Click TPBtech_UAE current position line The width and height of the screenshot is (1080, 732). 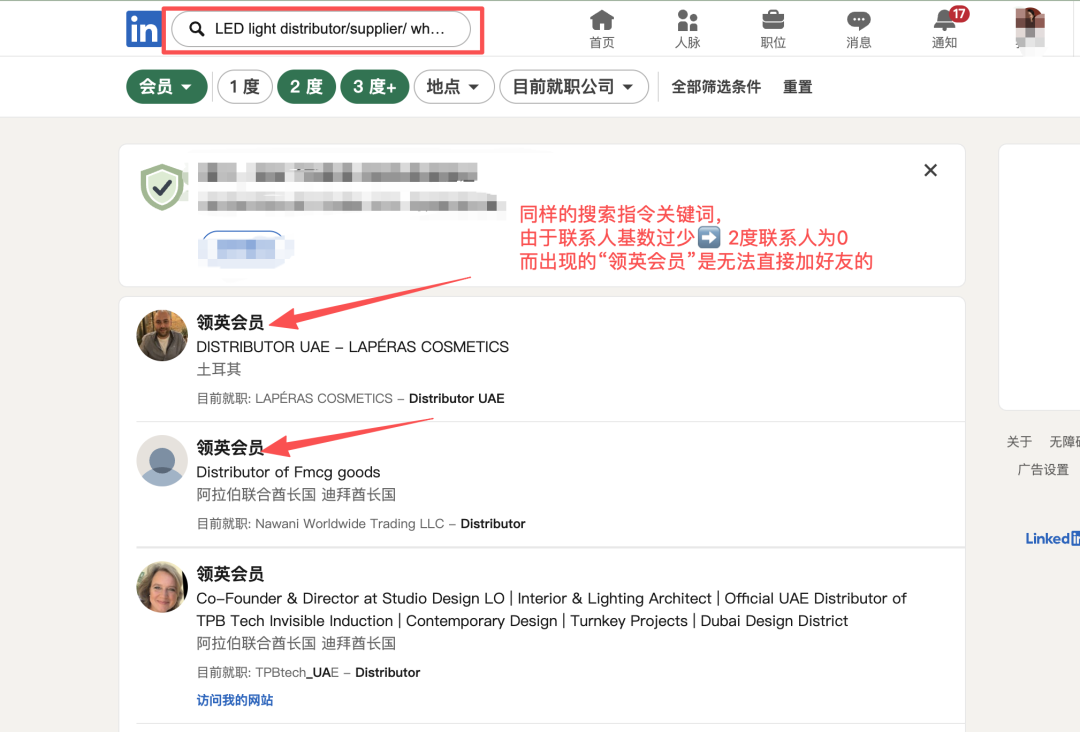[308, 672]
